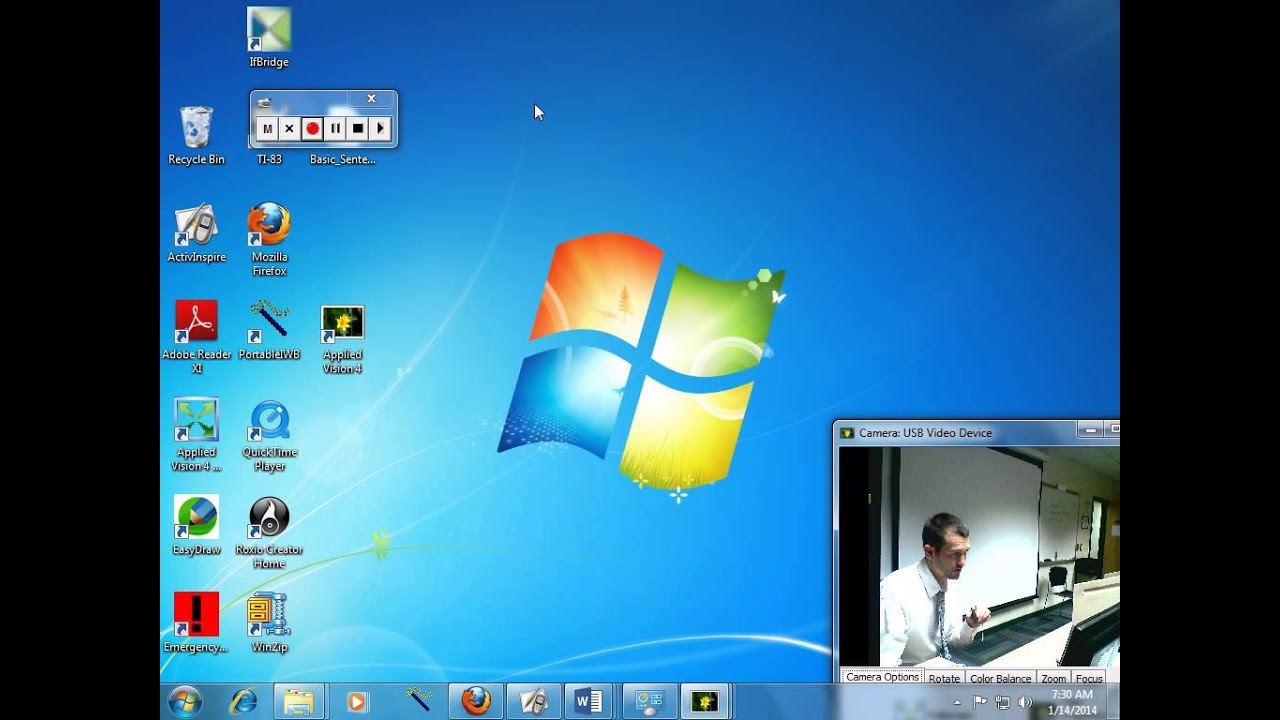Screen dimensions: 1280x720
Task: Open the volume speaker tray icon
Action: coord(1025,703)
